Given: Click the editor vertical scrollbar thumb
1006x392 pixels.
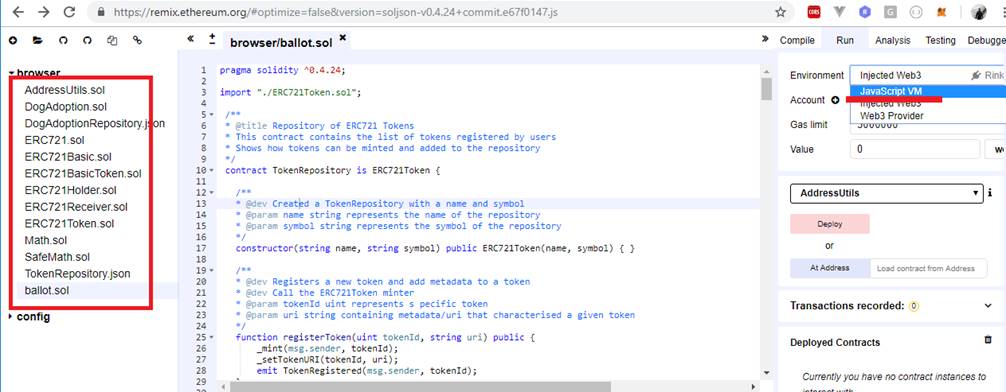Looking at the screenshot, I should pyautogui.click(x=766, y=89).
